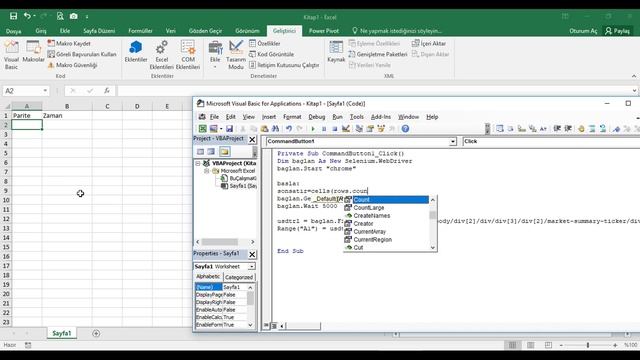
Task: Open COM Eklentileri dialog icon
Action: tap(188, 55)
